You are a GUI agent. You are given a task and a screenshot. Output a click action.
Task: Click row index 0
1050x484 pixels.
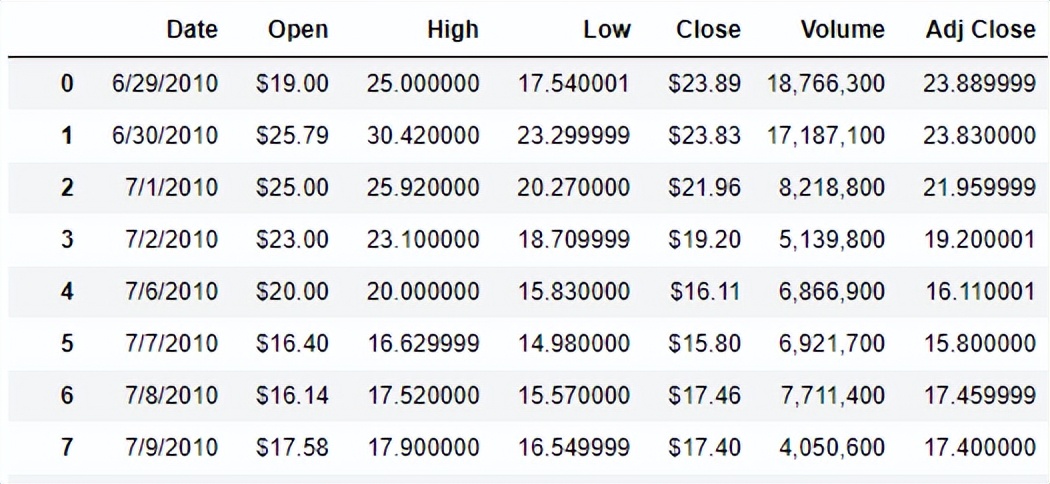pyautogui.click(x=67, y=84)
